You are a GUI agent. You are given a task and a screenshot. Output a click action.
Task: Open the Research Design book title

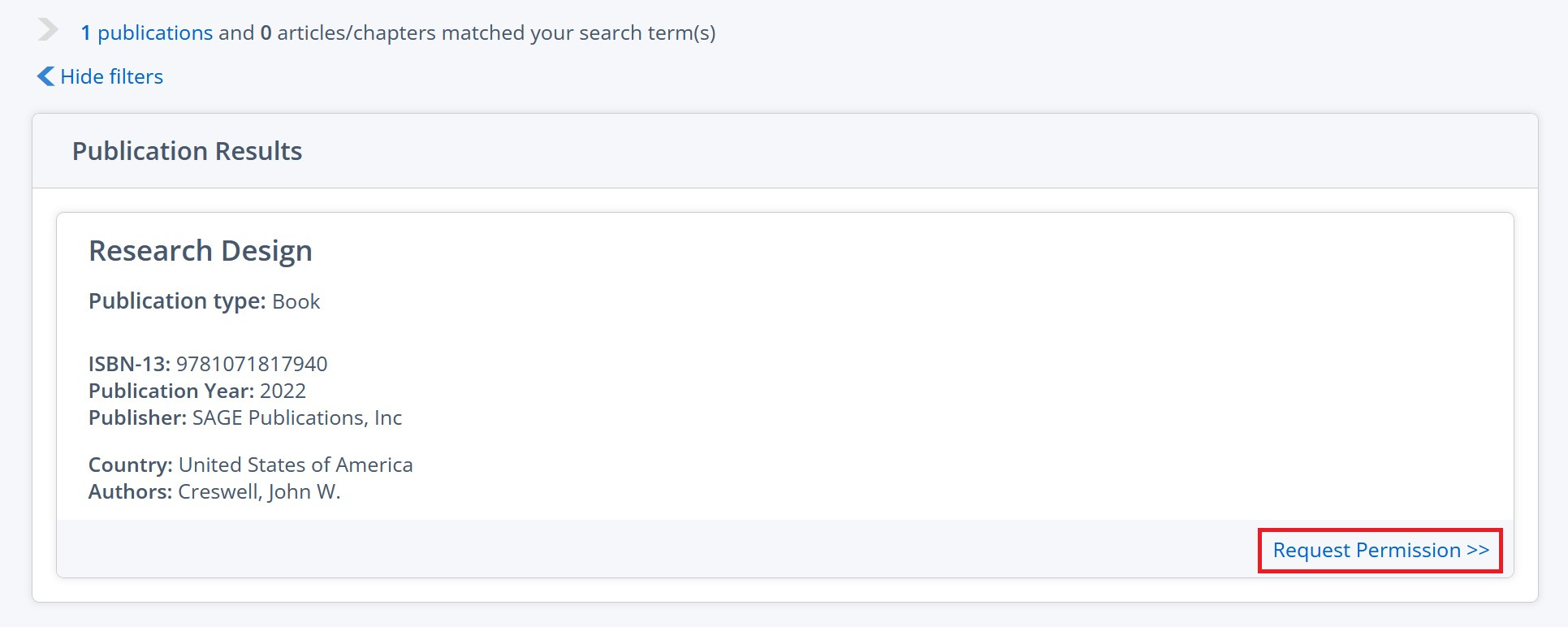(200, 251)
